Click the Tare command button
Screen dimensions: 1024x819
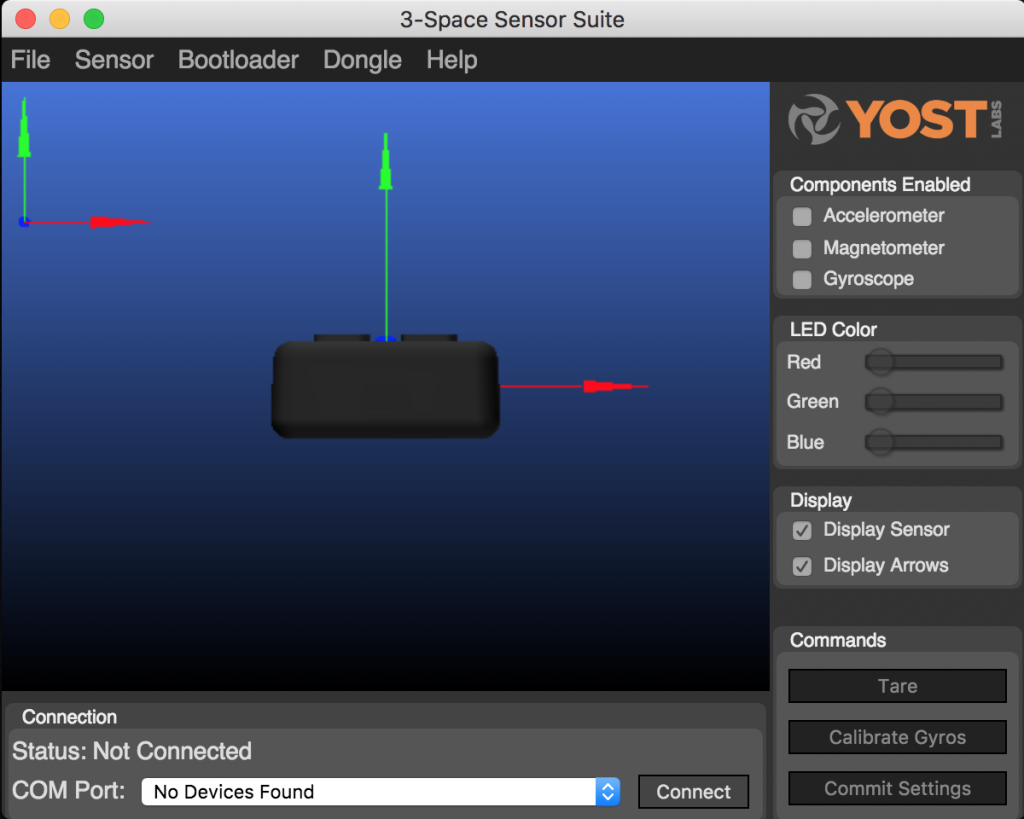pos(897,686)
